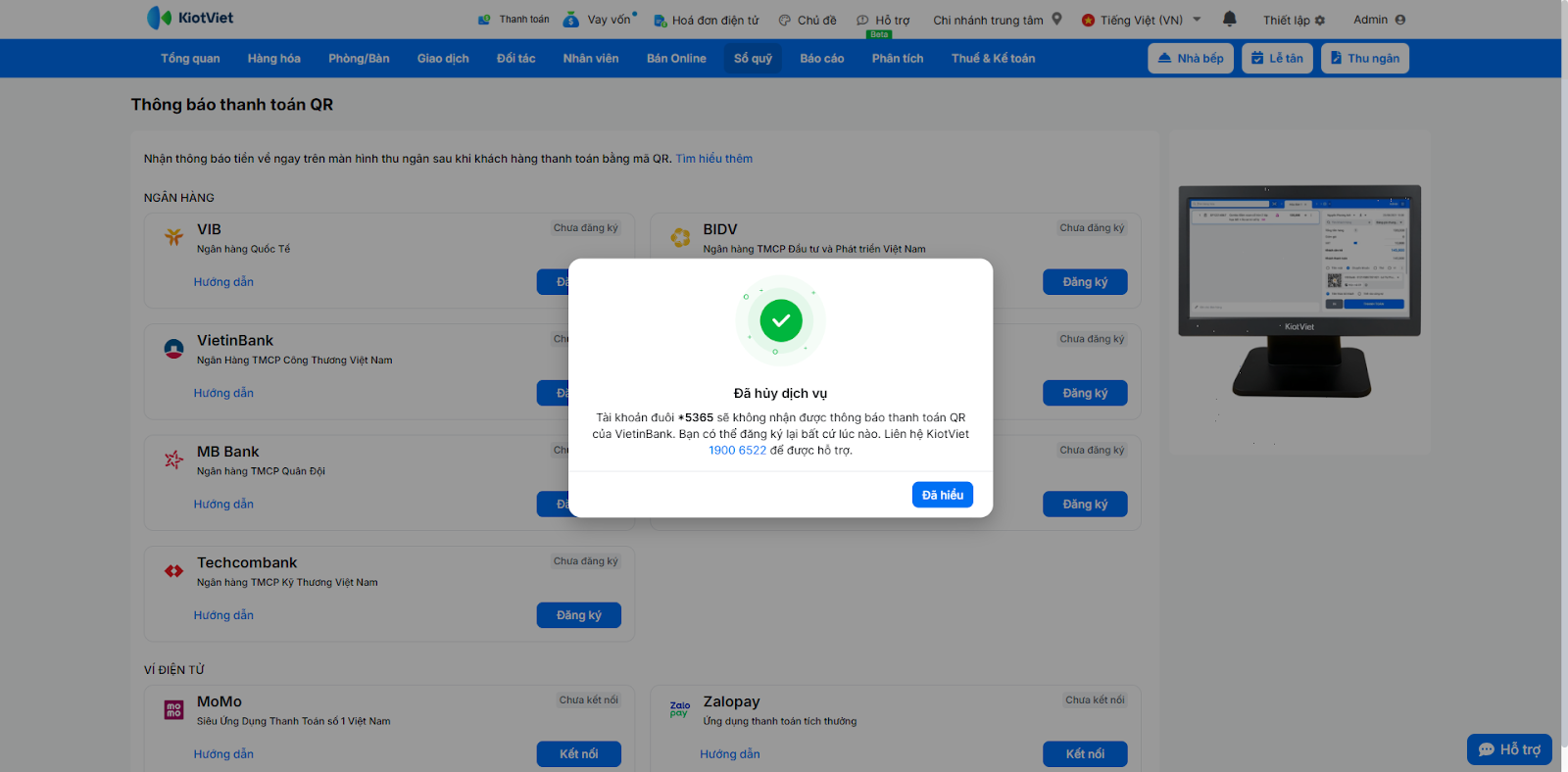Screen dimensions: 1568x772
Task: Open the Admin account menu
Action: (x=1379, y=20)
